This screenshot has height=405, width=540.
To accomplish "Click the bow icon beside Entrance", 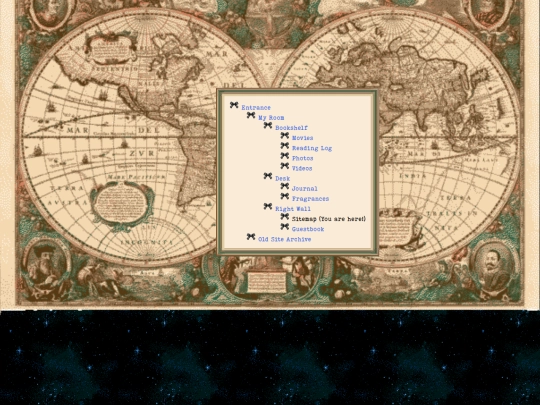I will [234, 105].
